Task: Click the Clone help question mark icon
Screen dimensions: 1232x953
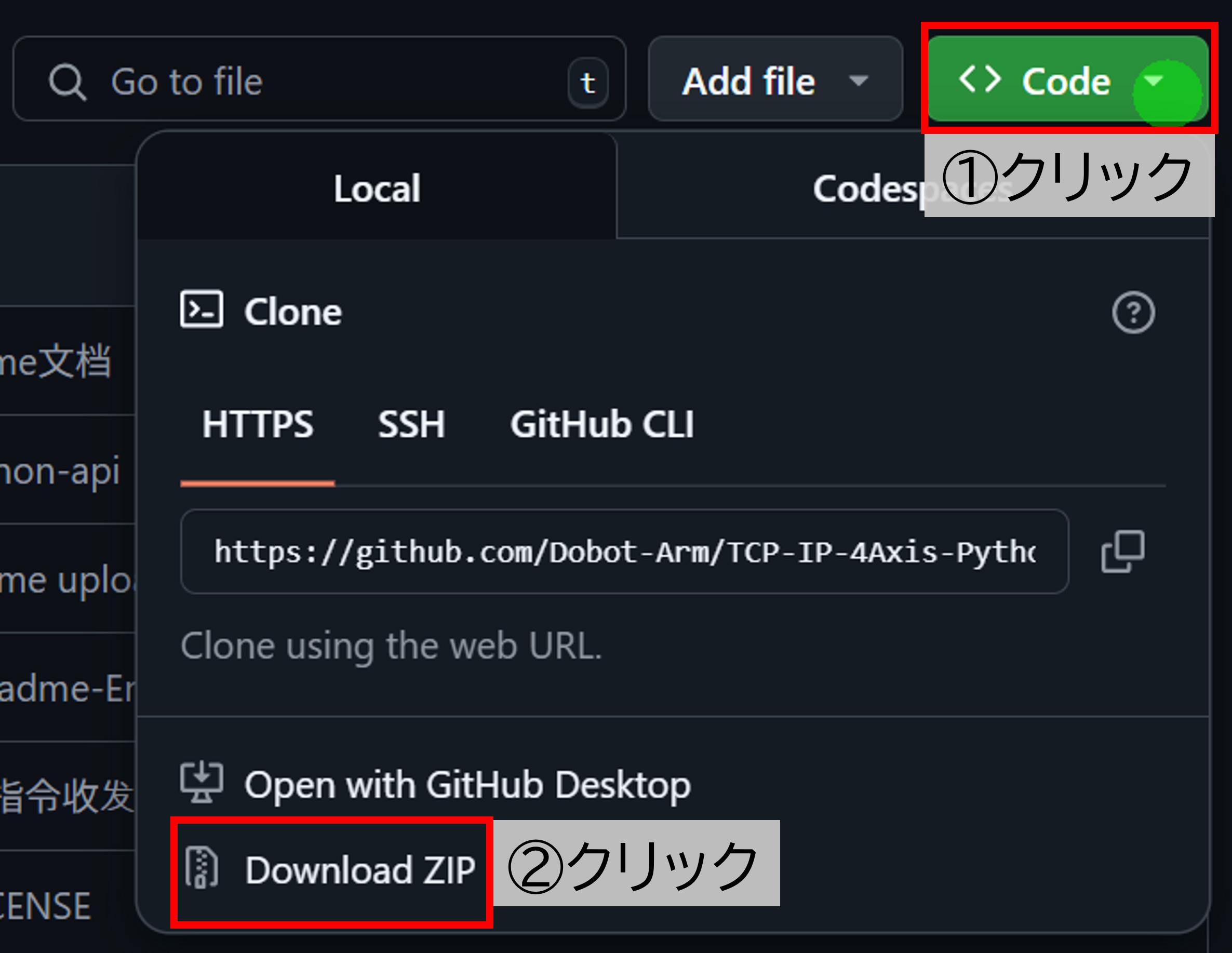Action: coord(1133,313)
